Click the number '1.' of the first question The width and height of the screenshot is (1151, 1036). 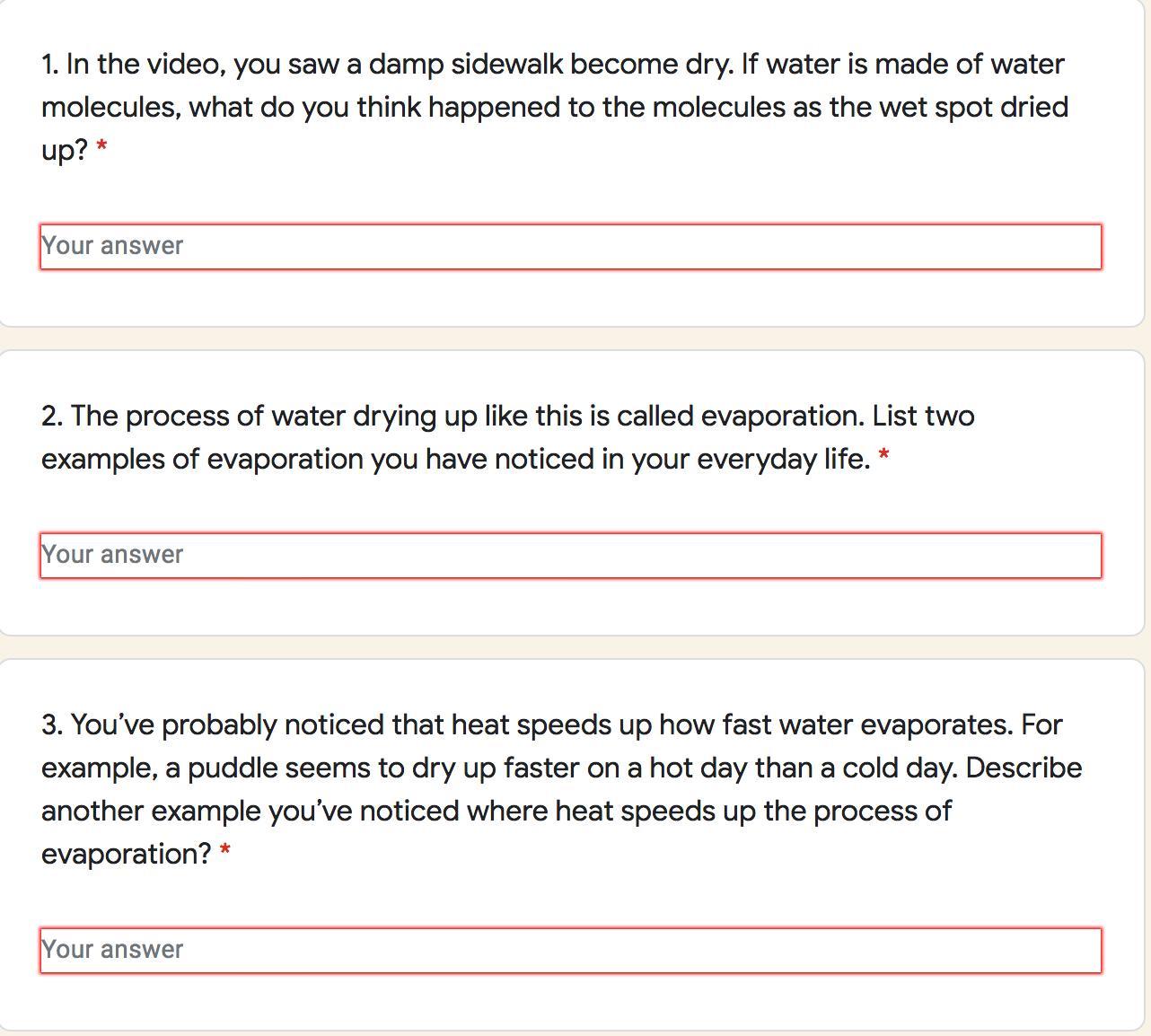tap(51, 65)
